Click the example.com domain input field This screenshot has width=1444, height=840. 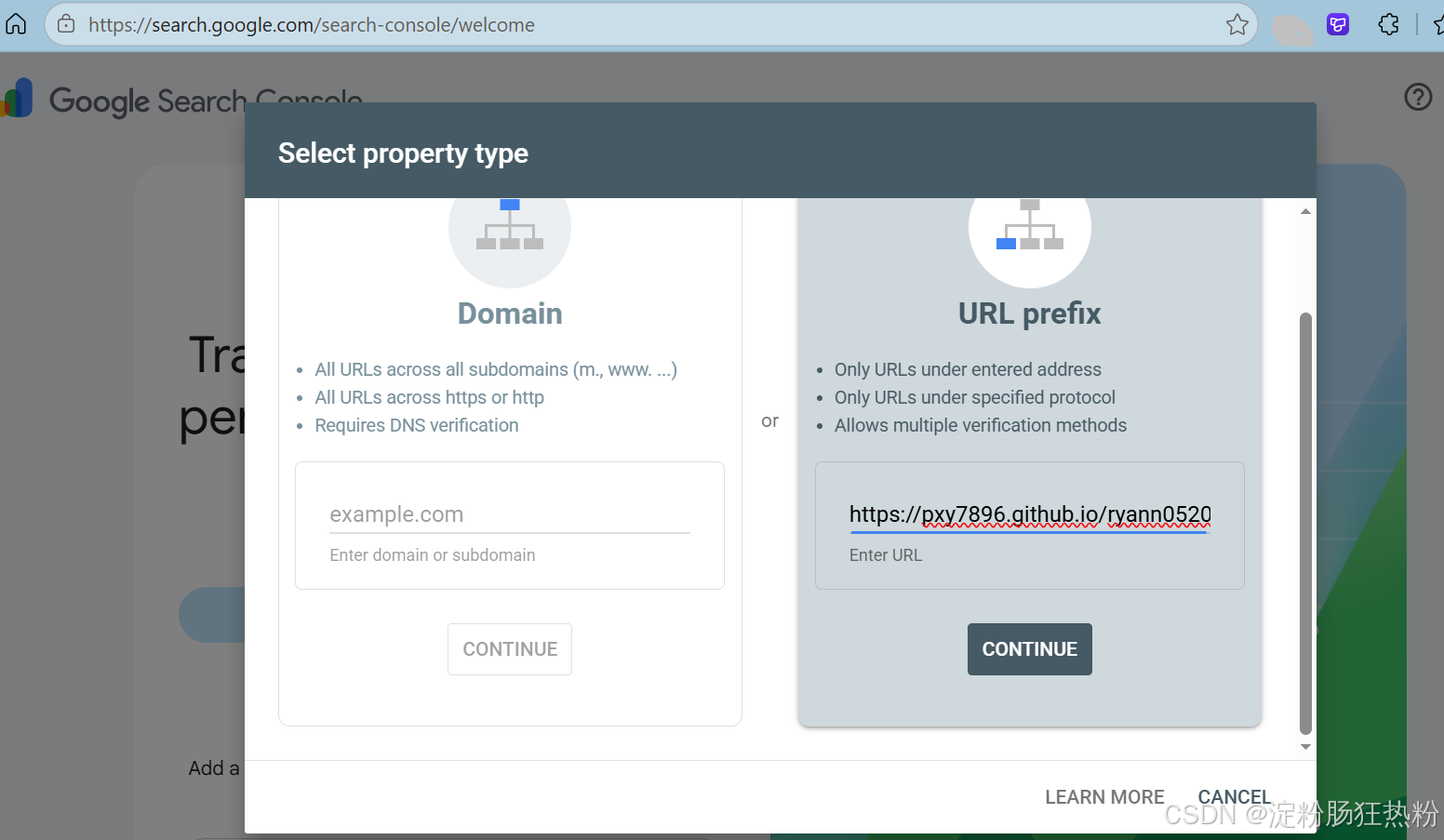click(x=510, y=514)
